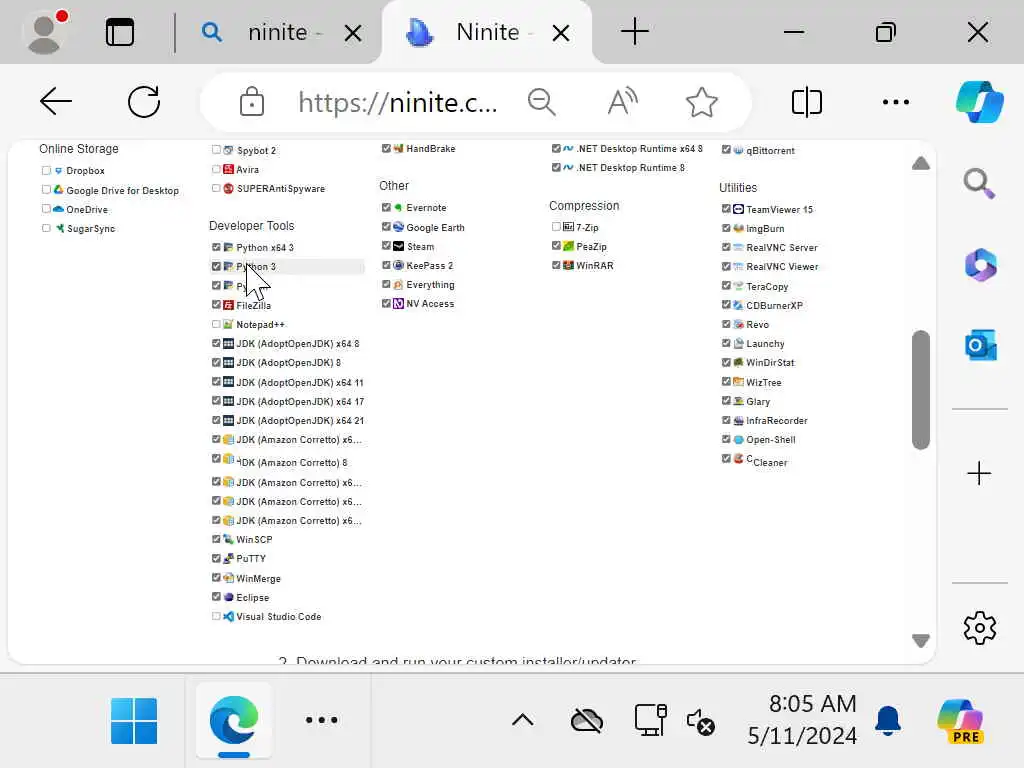Click the Google Earth label
Image resolution: width=1024 pixels, height=768 pixels.
pos(435,227)
